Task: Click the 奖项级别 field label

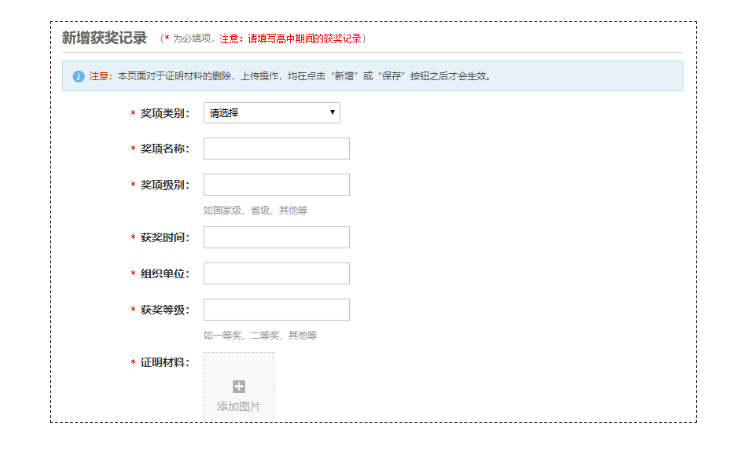Action: pyautogui.click(x=164, y=185)
